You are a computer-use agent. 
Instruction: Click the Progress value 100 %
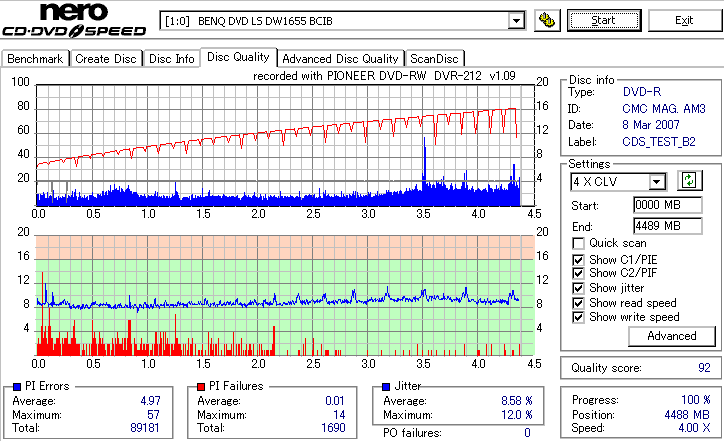(x=696, y=400)
